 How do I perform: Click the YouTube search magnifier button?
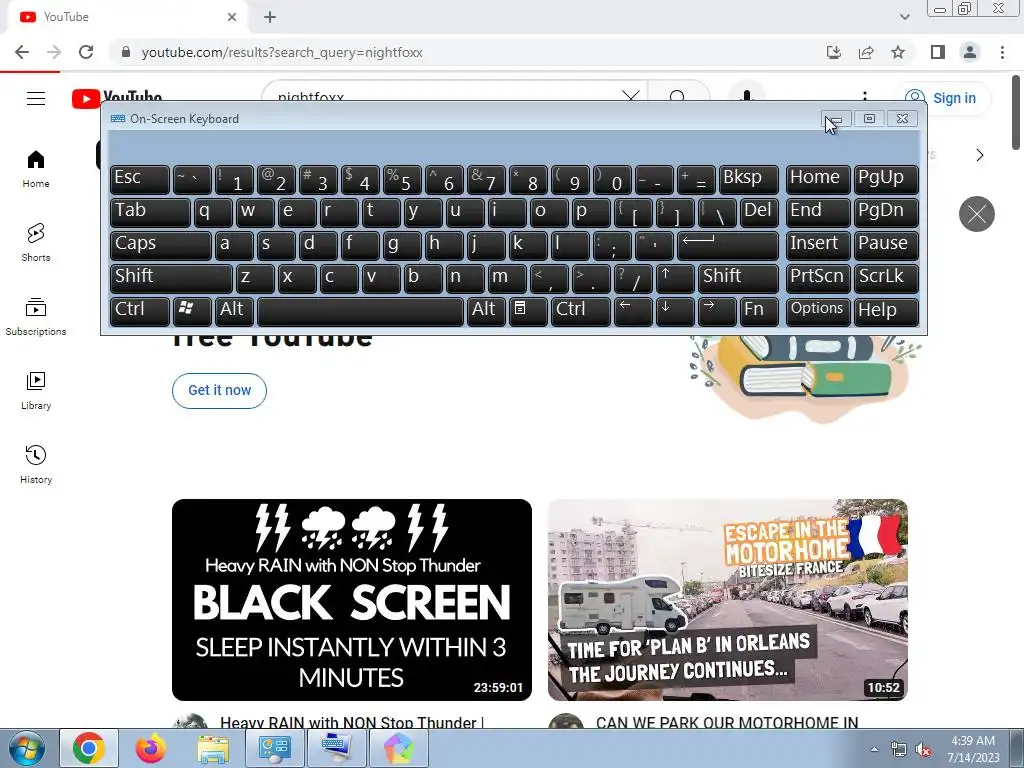click(x=678, y=97)
